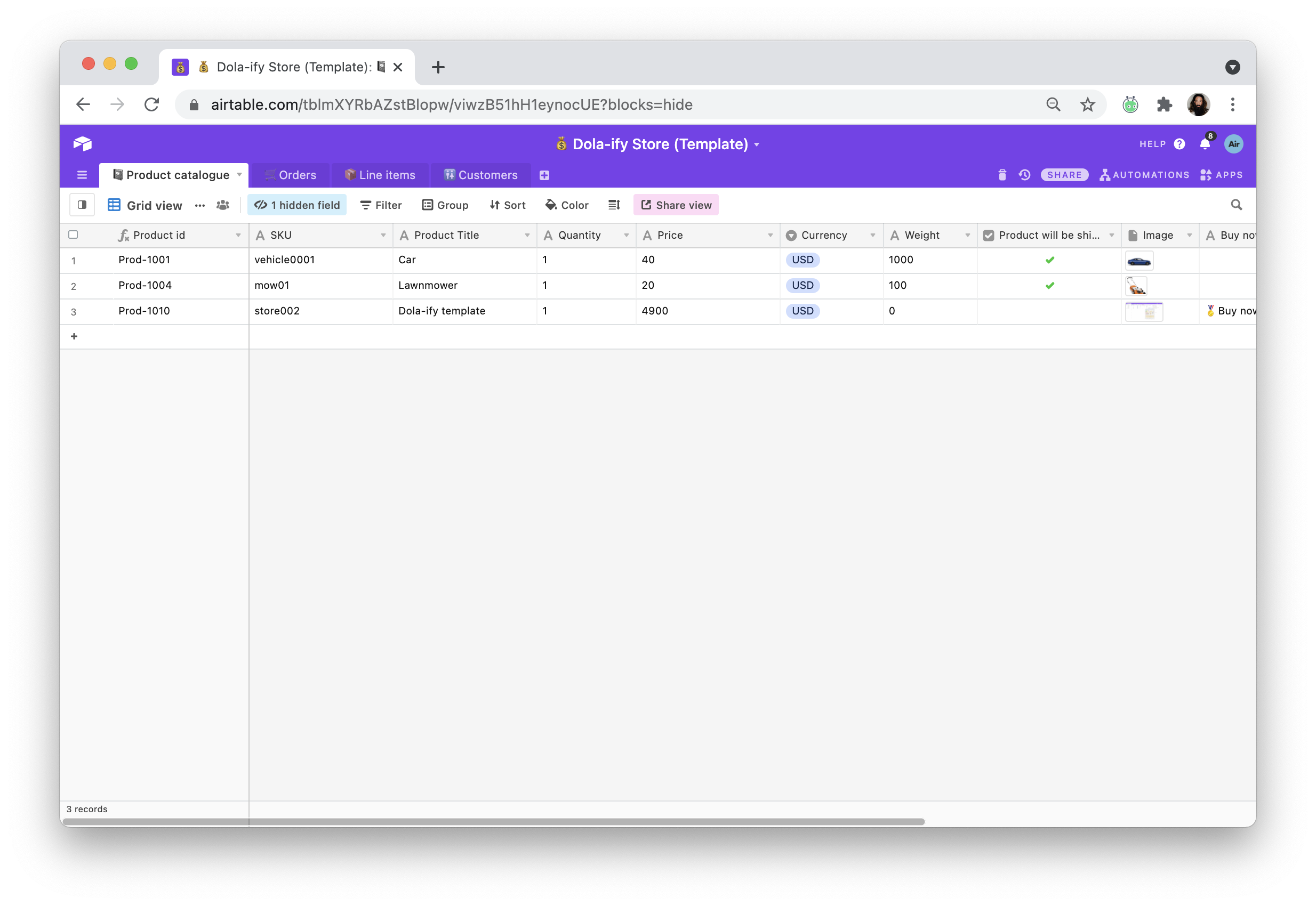Open notifications bell

pyautogui.click(x=1204, y=144)
